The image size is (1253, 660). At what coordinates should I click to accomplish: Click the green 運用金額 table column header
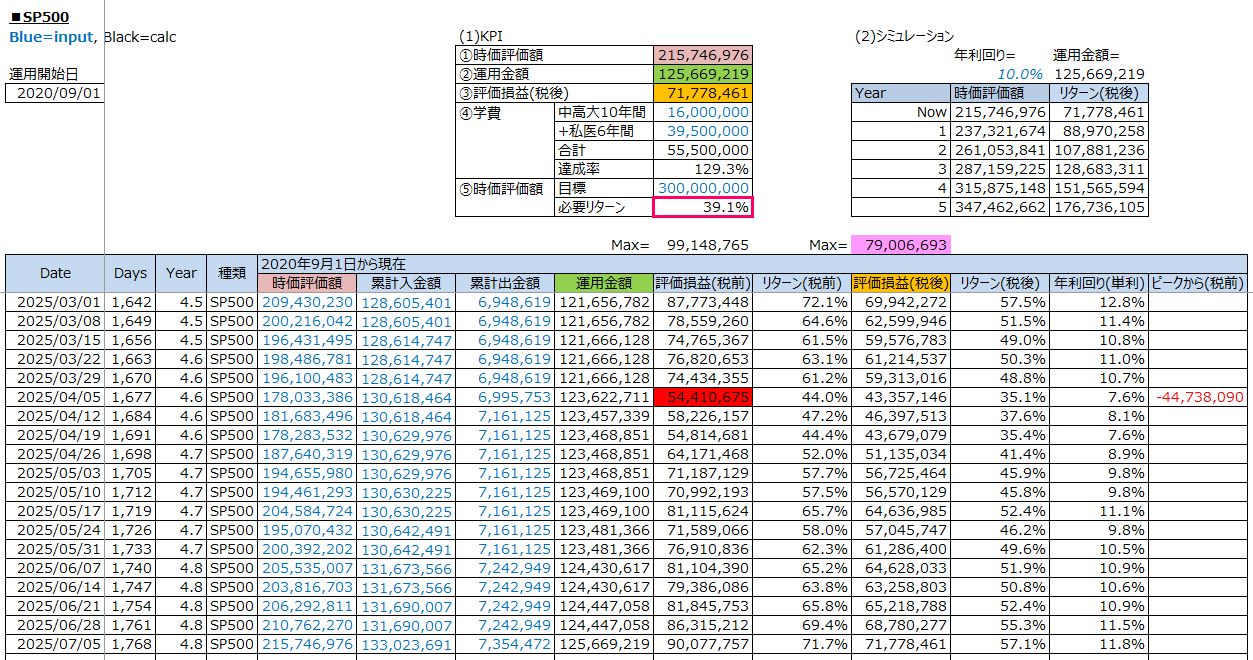[603, 283]
